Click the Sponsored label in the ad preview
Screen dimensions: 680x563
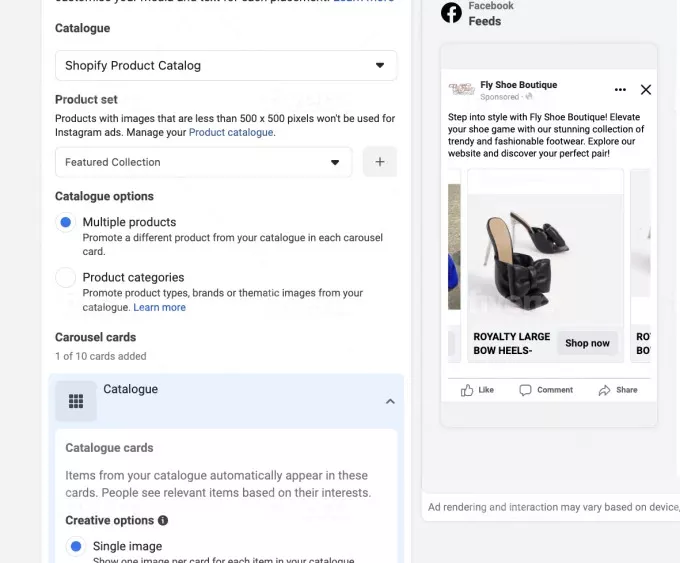click(x=499, y=97)
